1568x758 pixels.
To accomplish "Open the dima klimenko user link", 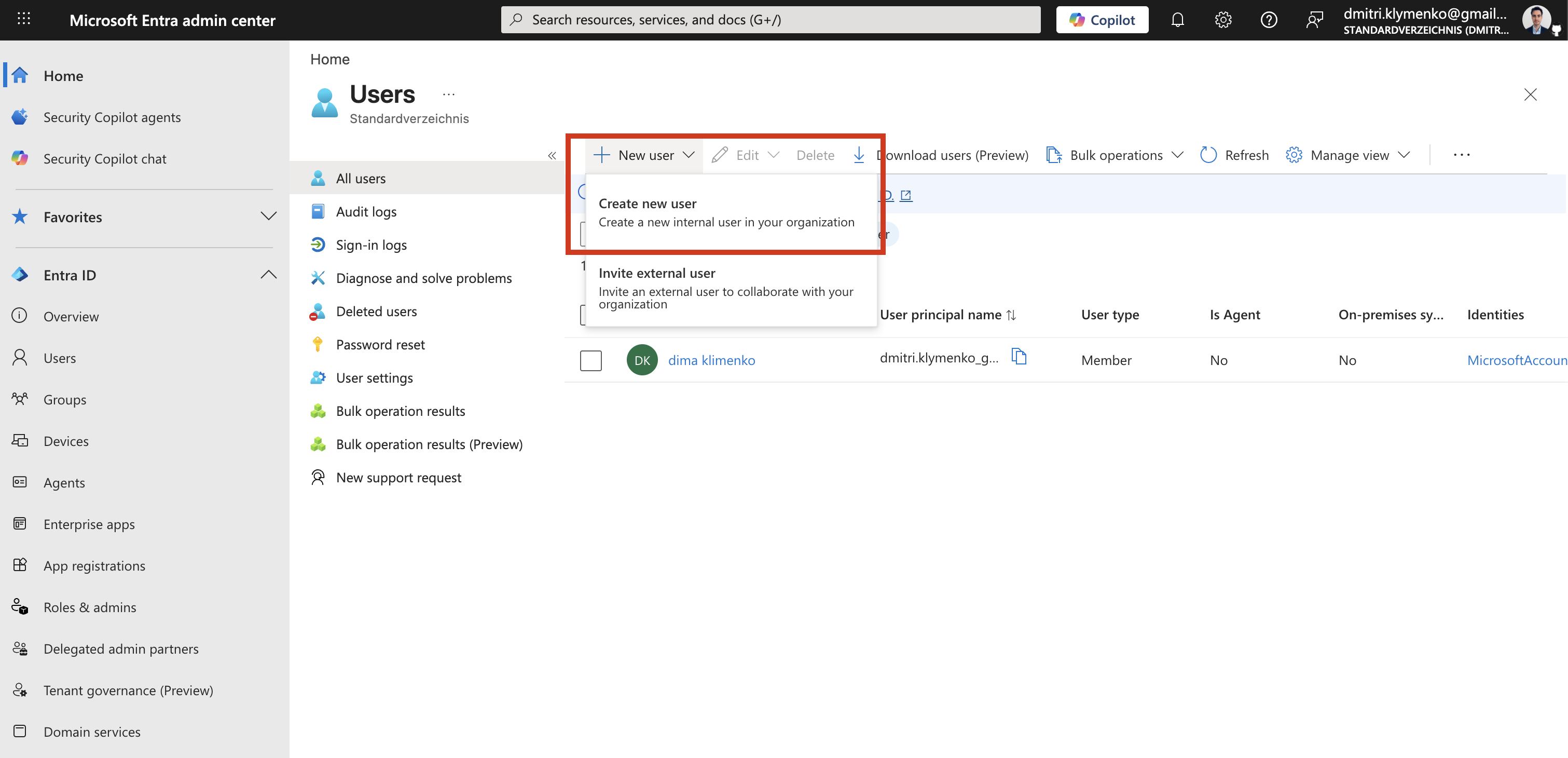I will (711, 360).
